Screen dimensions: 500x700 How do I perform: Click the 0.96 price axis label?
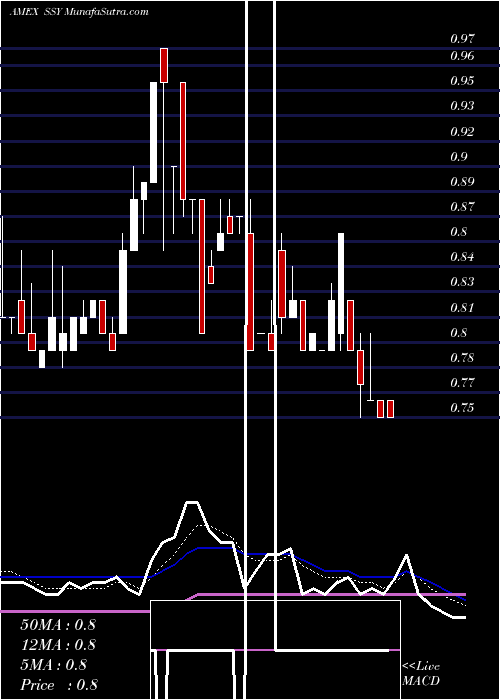coord(462,56)
